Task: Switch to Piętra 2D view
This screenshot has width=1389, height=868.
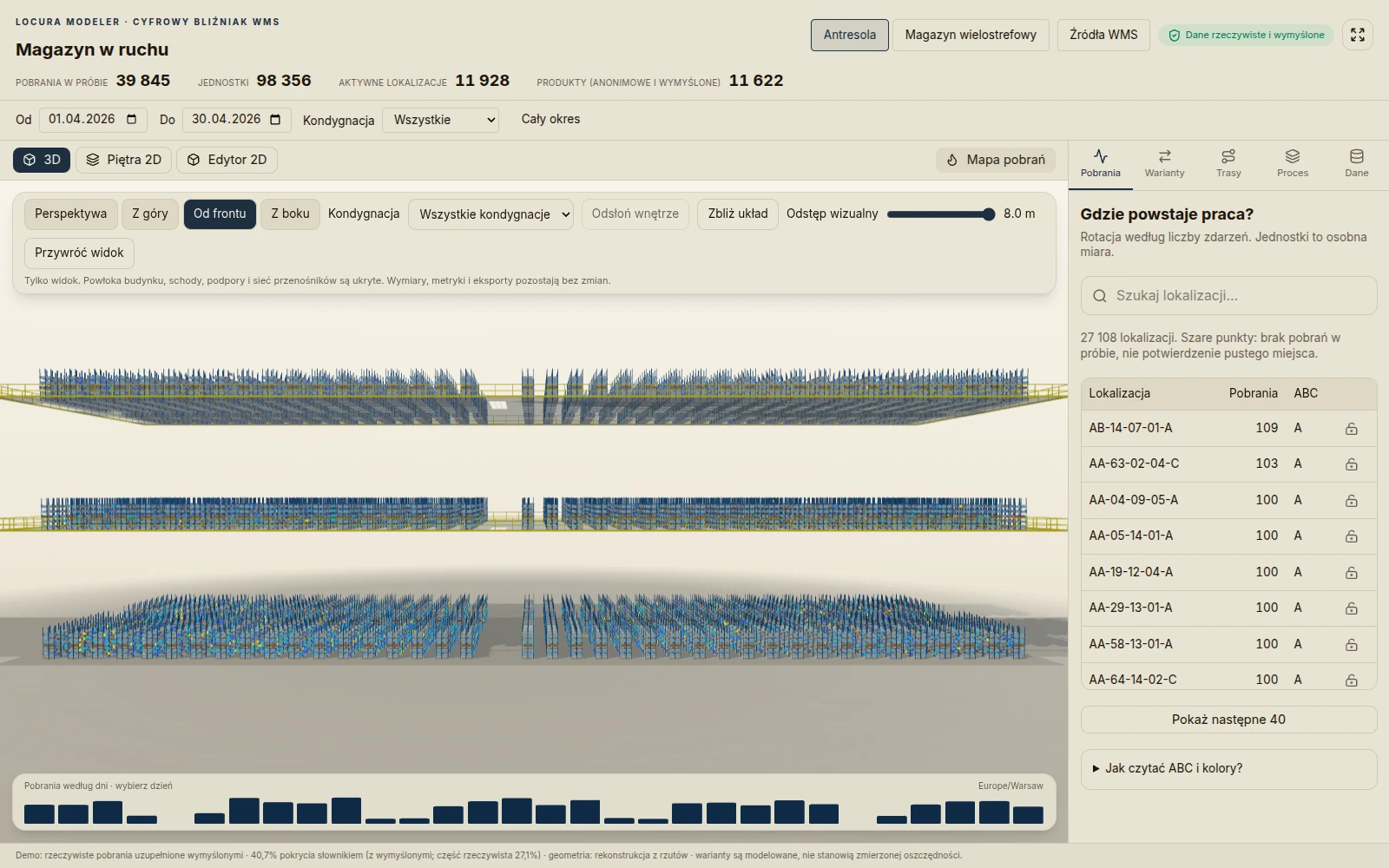Action: [x=123, y=160]
